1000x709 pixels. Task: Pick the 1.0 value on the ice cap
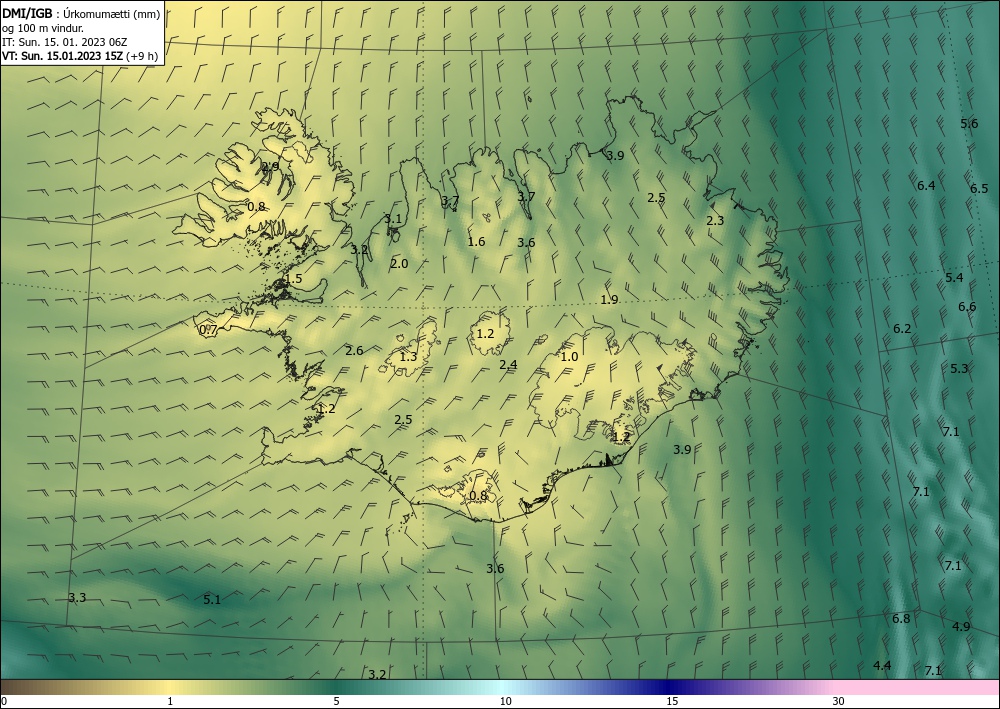[569, 356]
